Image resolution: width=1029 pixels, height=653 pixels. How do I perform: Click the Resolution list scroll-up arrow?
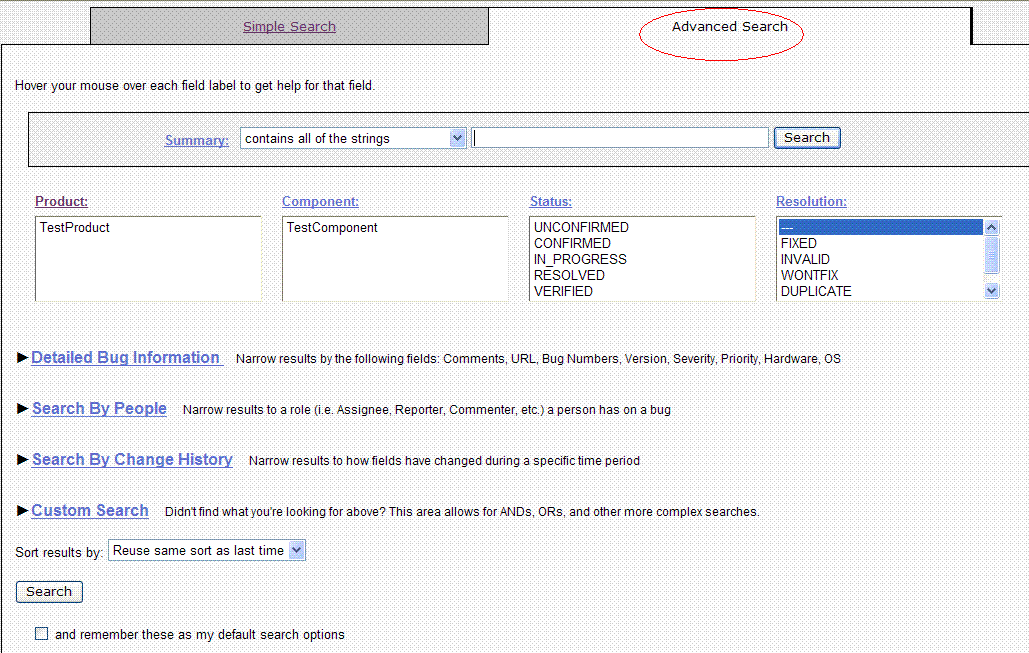click(992, 227)
